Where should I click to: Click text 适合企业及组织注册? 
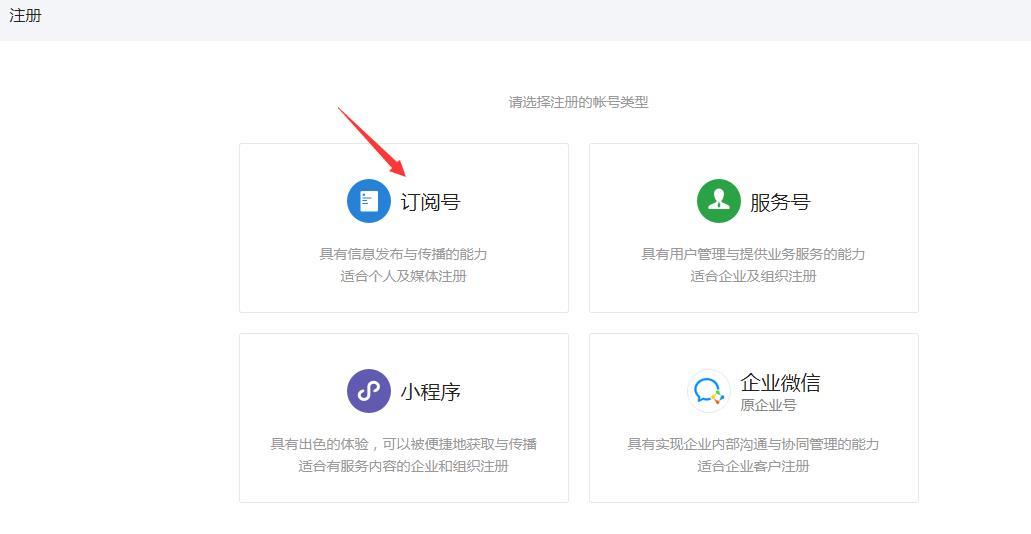(x=753, y=276)
